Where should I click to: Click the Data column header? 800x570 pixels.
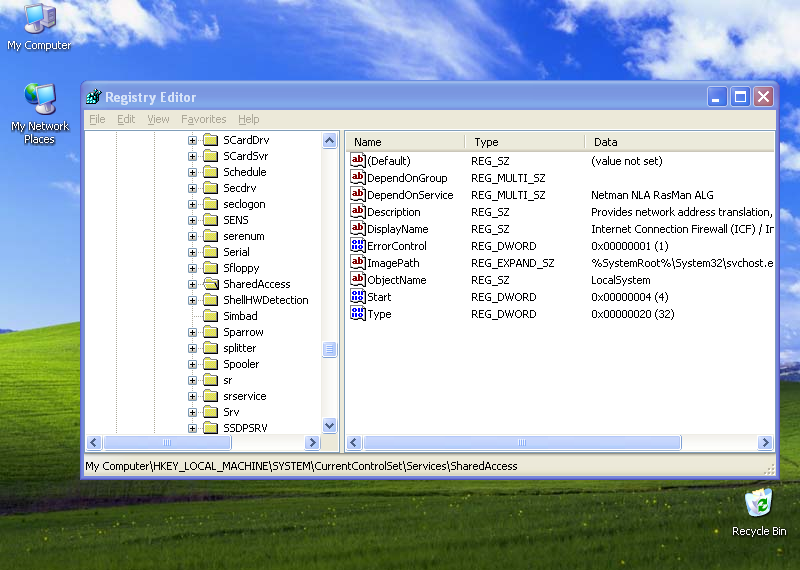click(680, 142)
